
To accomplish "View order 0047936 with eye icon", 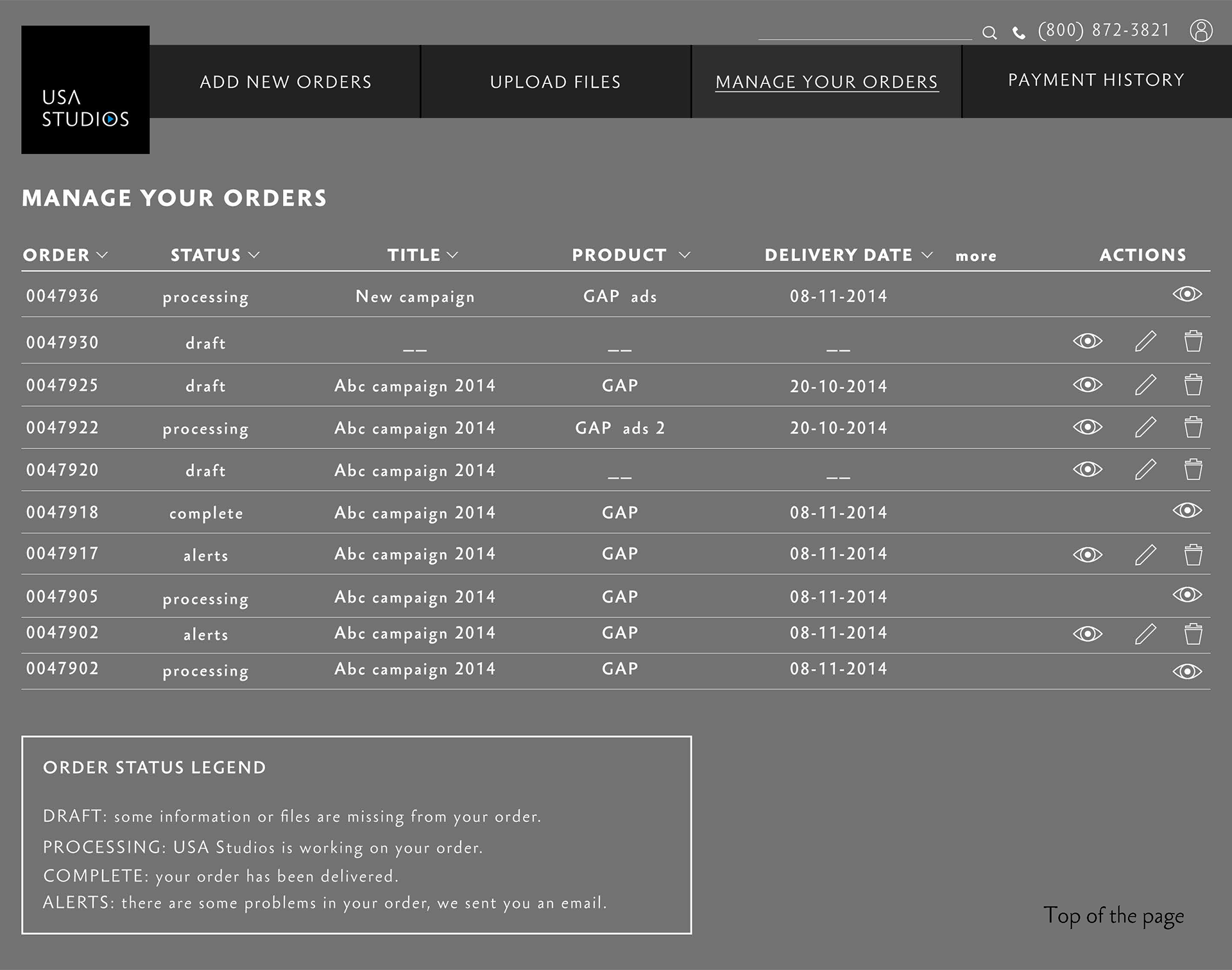I will 1186,294.
